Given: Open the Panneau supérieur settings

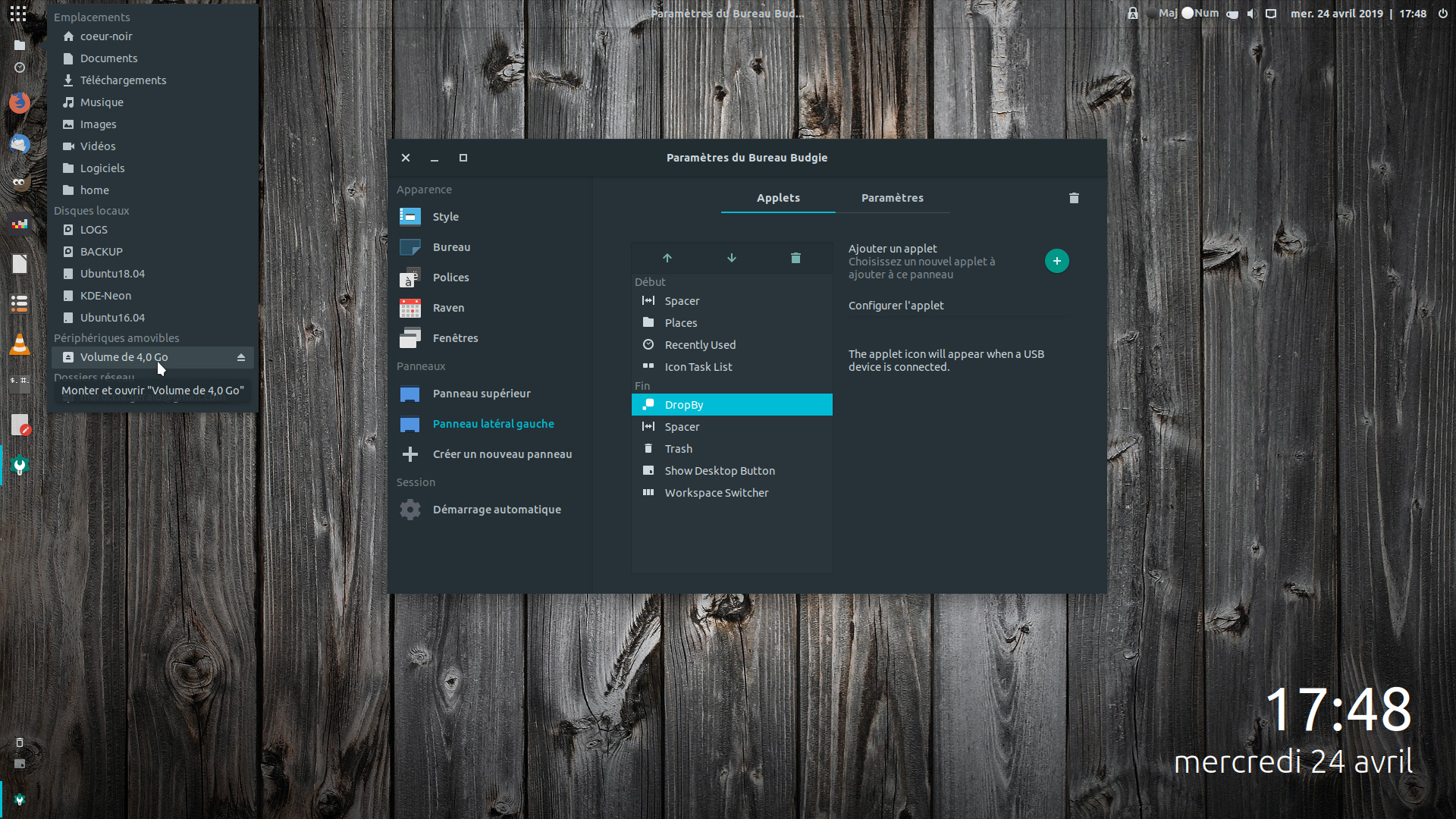Looking at the screenshot, I should (x=481, y=394).
